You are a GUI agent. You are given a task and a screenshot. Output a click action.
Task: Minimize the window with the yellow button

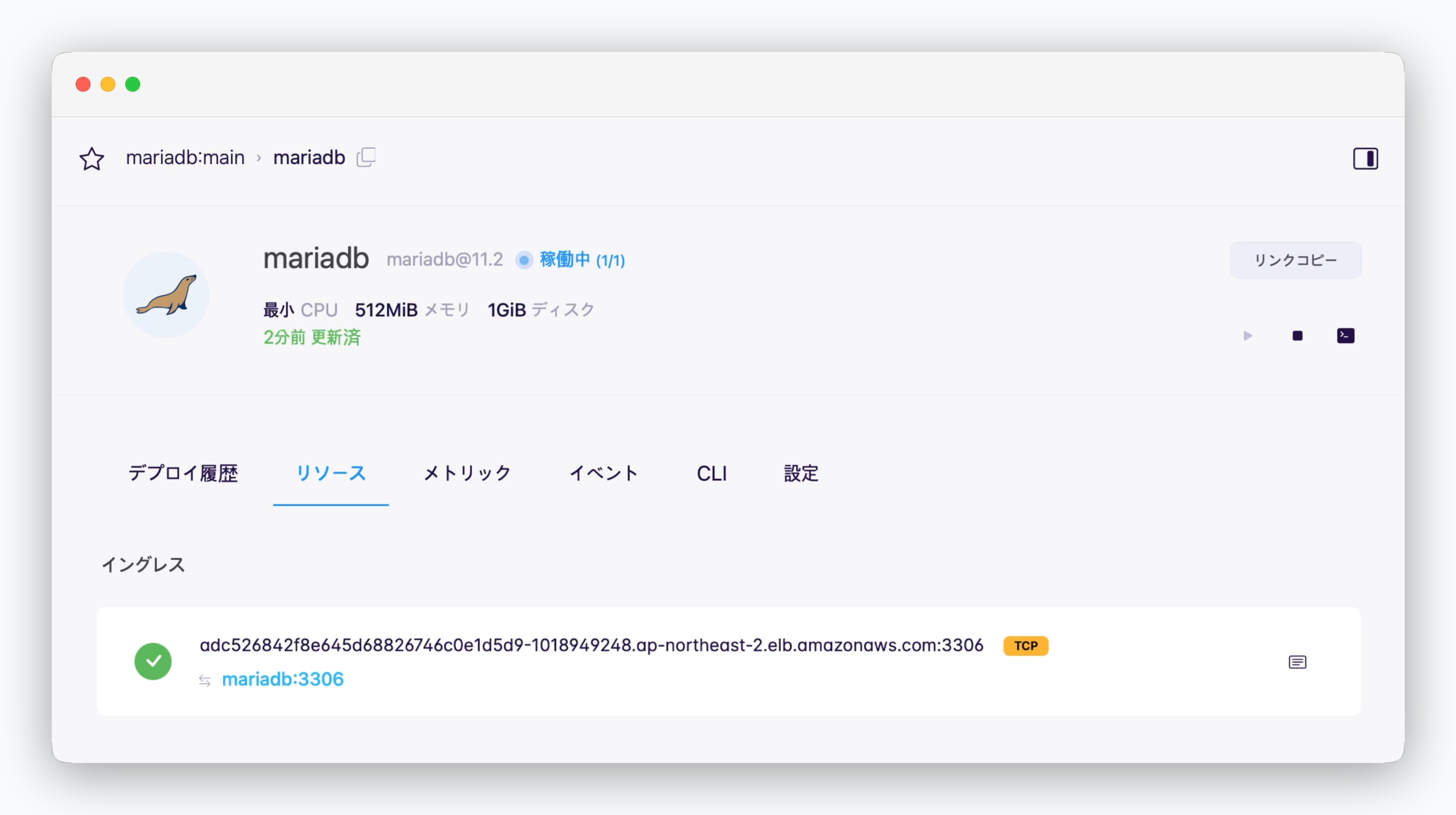pos(108,84)
